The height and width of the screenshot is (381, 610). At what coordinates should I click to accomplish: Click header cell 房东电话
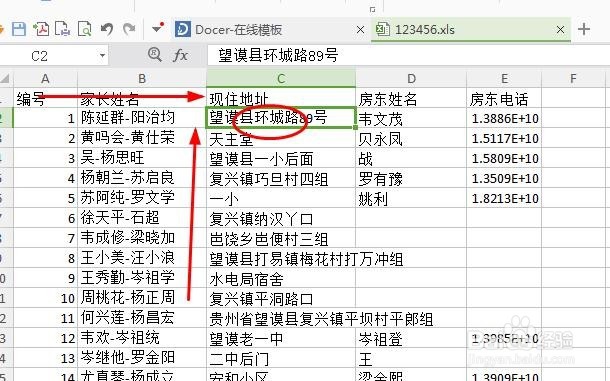click(x=504, y=99)
